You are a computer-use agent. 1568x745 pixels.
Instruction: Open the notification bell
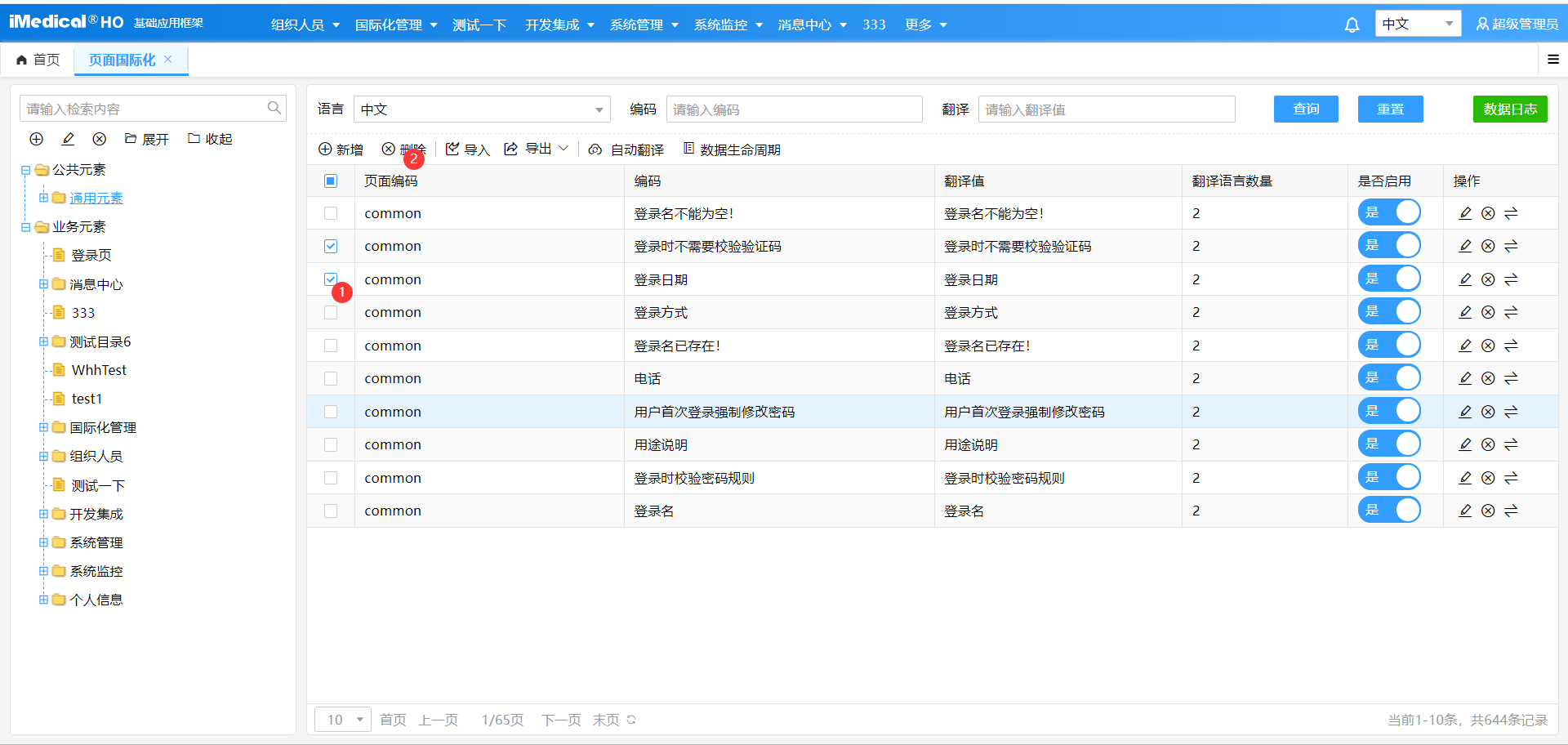point(1352,25)
